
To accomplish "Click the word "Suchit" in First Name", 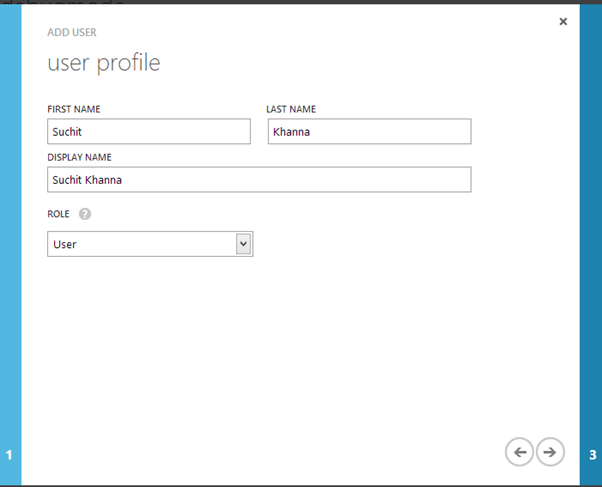I will [x=68, y=132].
